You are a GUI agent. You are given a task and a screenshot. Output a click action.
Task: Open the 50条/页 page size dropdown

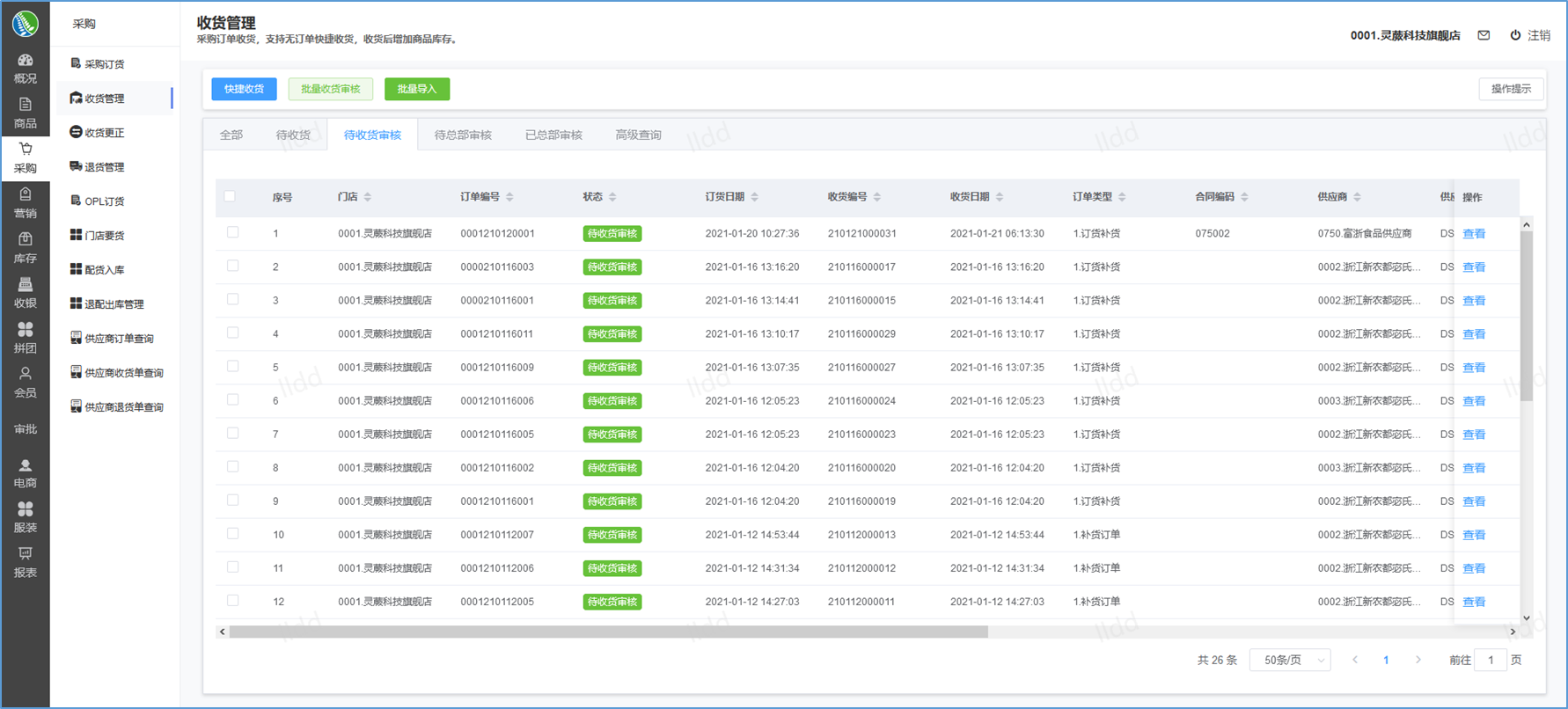(x=1290, y=660)
